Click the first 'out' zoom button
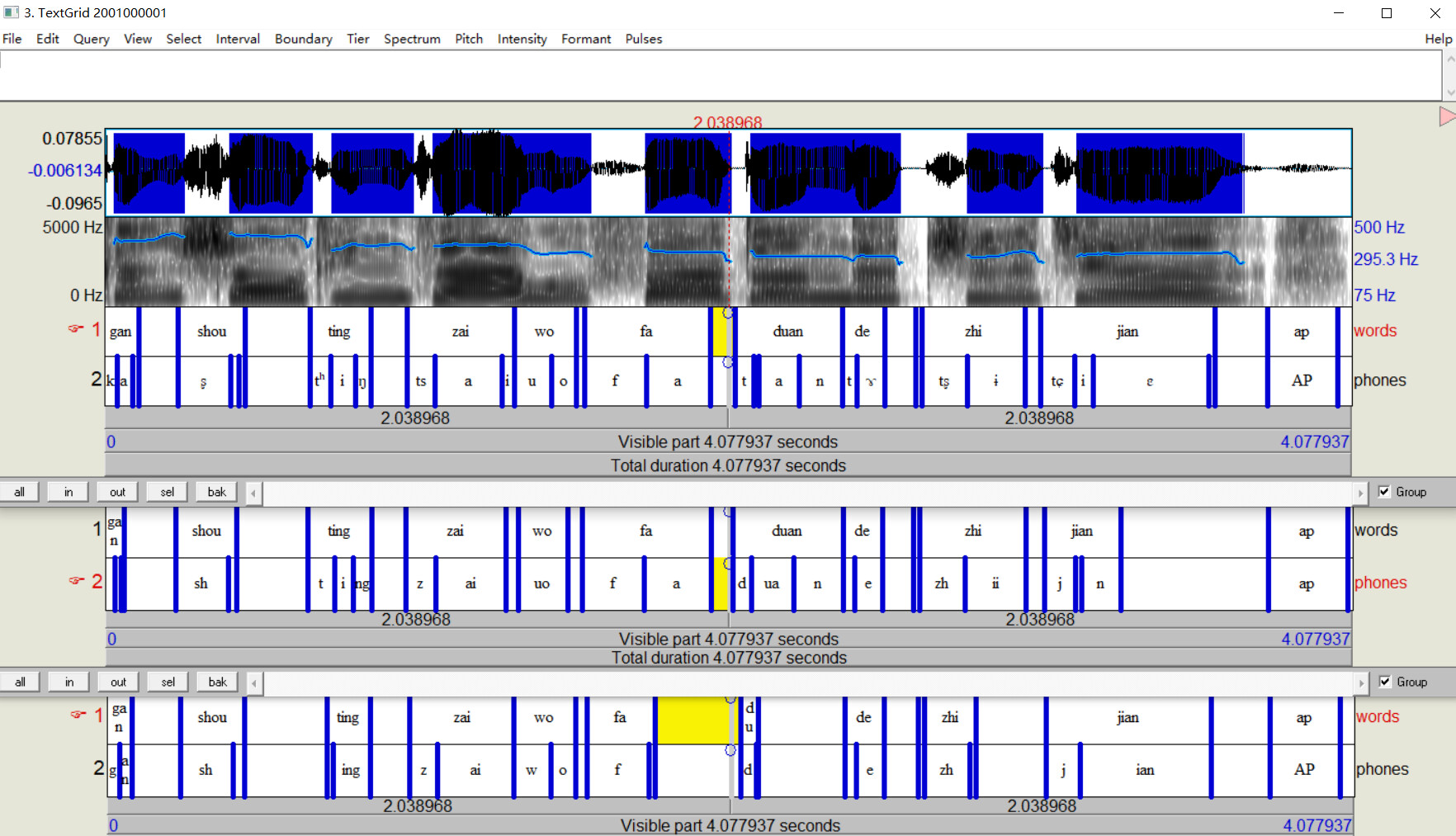The image size is (1456, 836). point(118,492)
